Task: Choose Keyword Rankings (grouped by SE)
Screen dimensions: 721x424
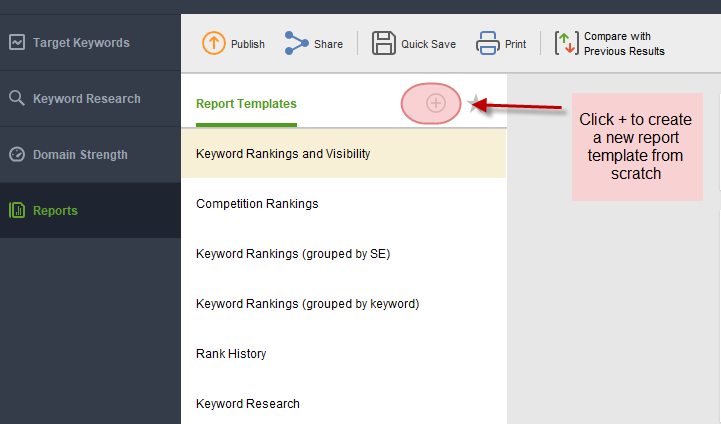Action: pos(343,254)
